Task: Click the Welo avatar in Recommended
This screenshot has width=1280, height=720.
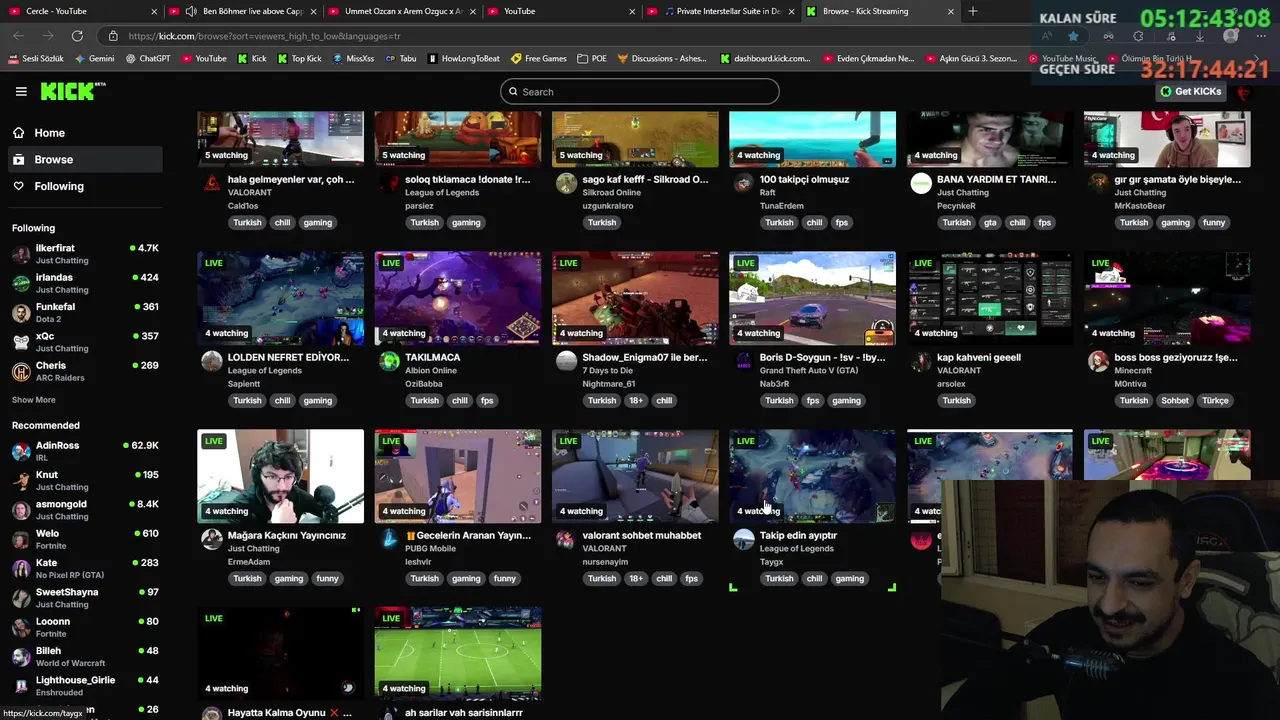Action: (21, 539)
